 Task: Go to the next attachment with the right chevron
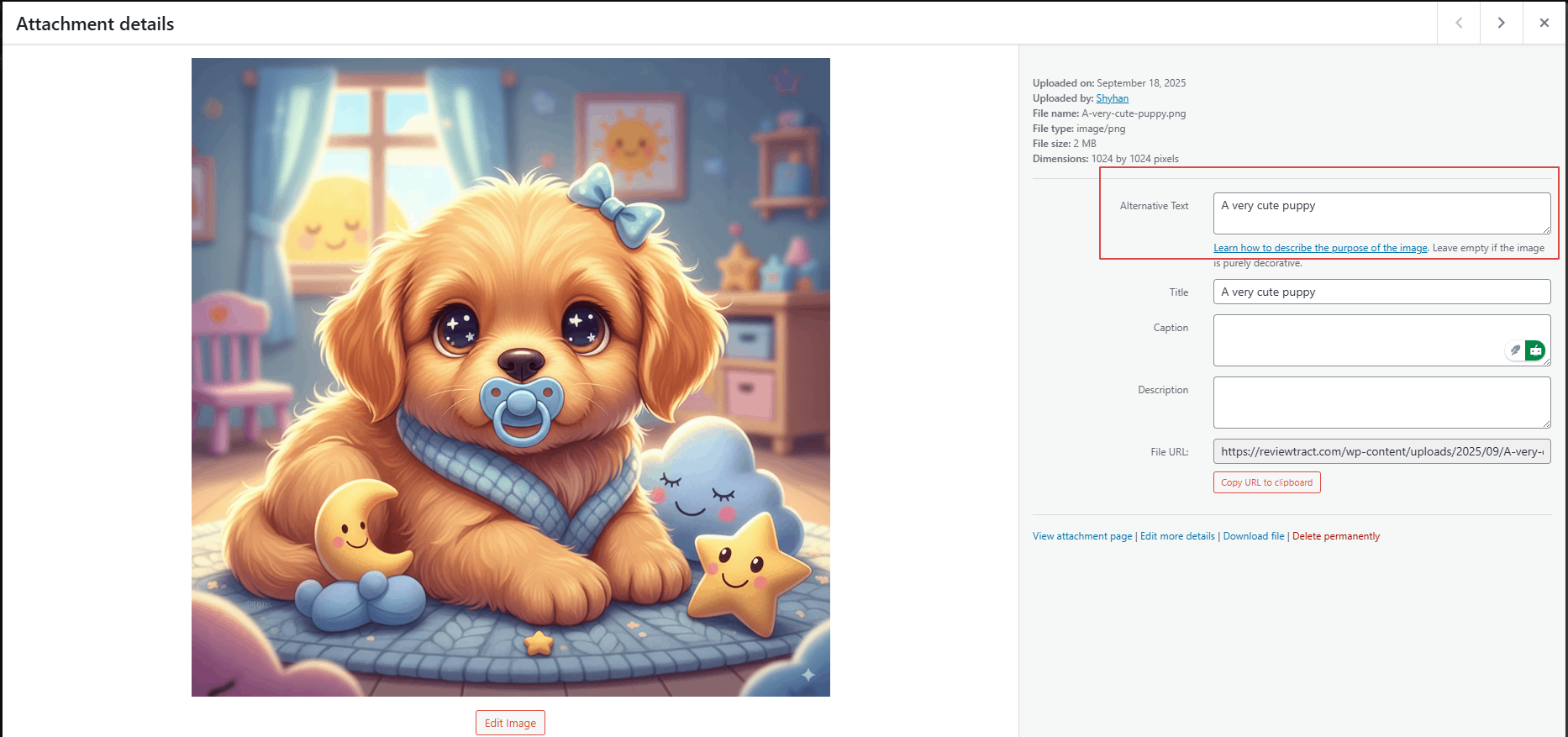click(x=1501, y=23)
